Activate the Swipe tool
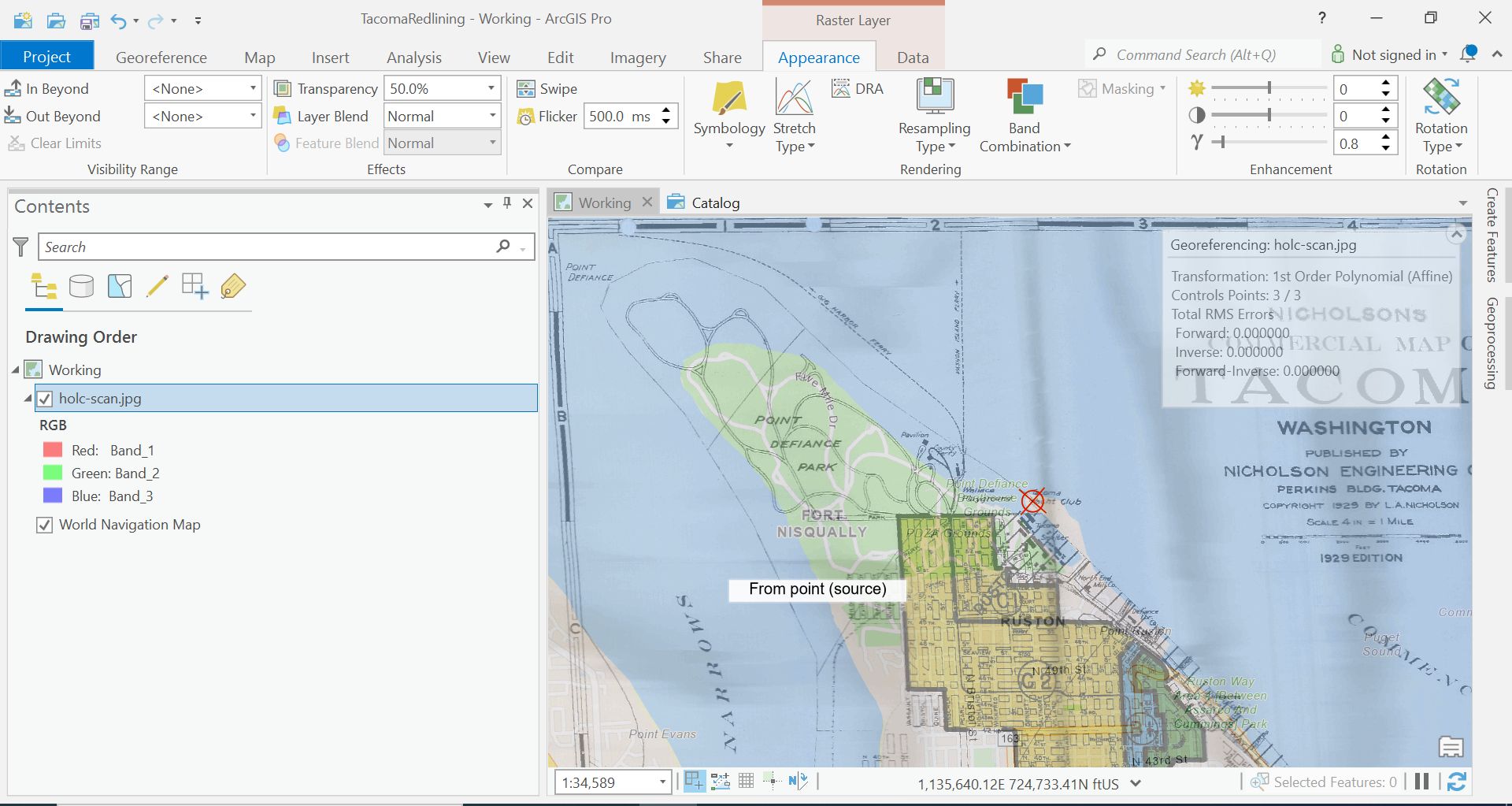 point(547,89)
